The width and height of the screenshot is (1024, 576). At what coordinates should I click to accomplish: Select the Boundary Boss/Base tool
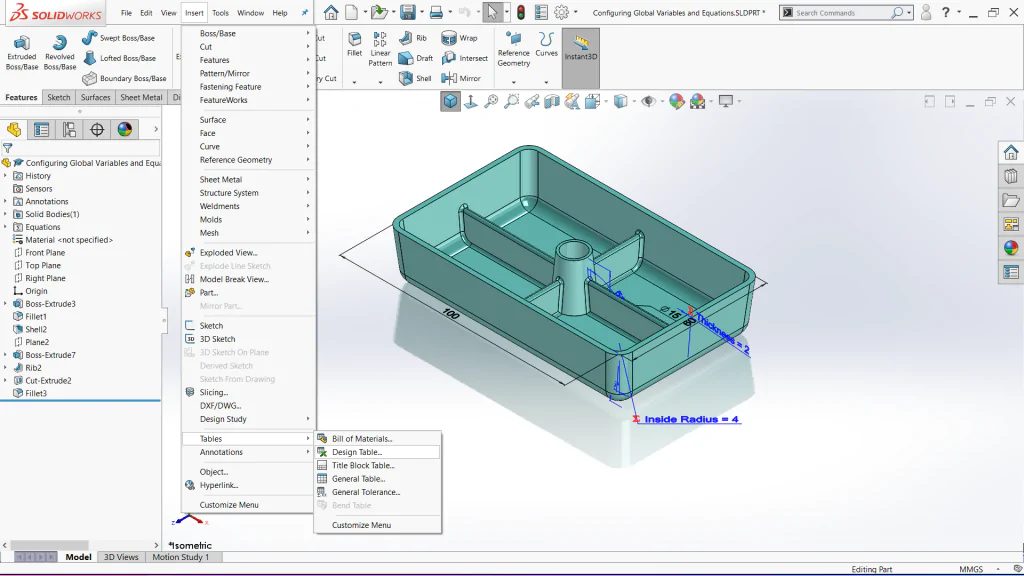[124, 78]
